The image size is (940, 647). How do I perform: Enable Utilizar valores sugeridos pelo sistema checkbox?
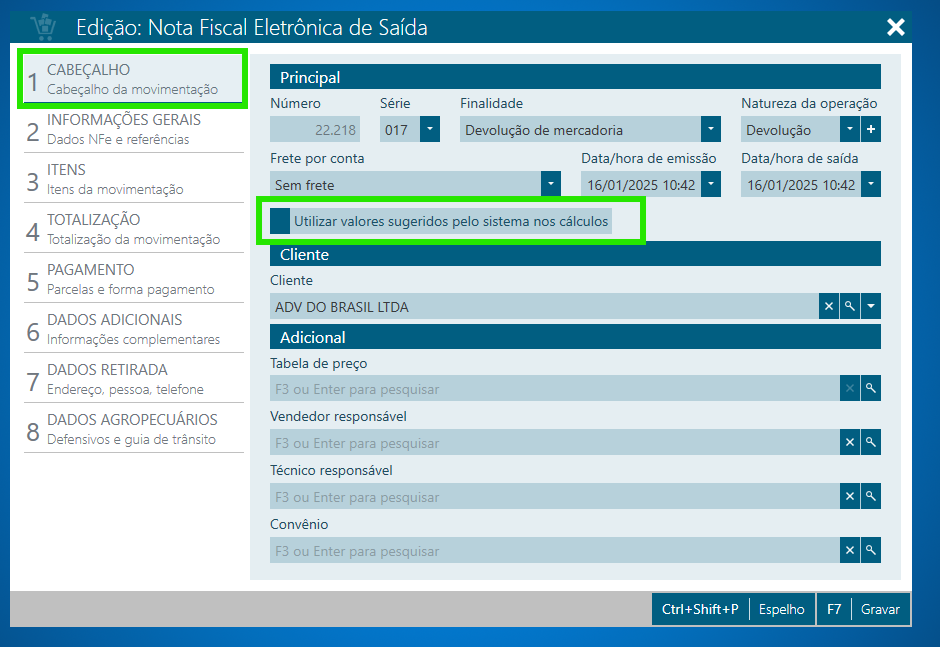pyautogui.click(x=281, y=221)
